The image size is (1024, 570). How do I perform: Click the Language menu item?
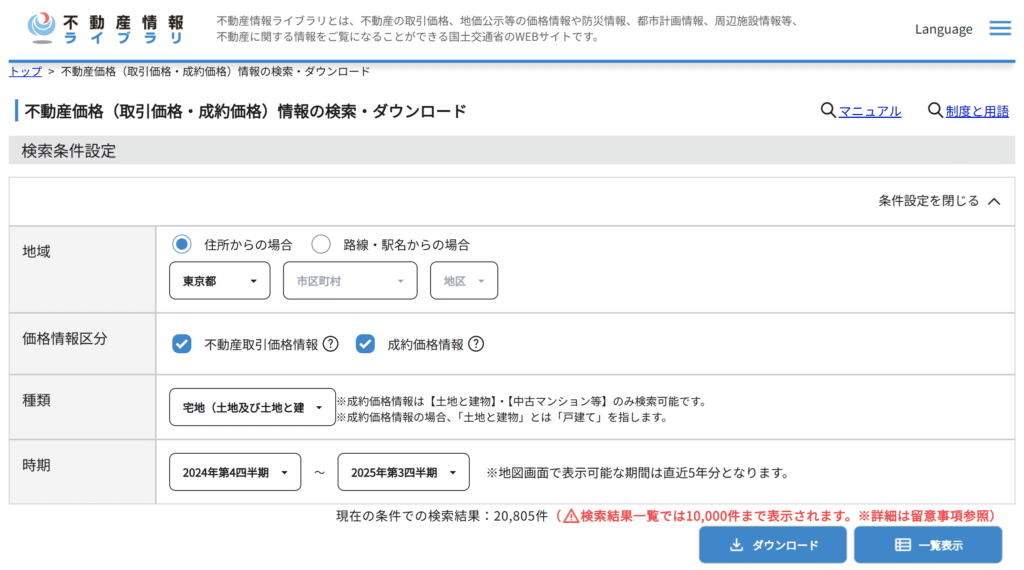(x=943, y=29)
